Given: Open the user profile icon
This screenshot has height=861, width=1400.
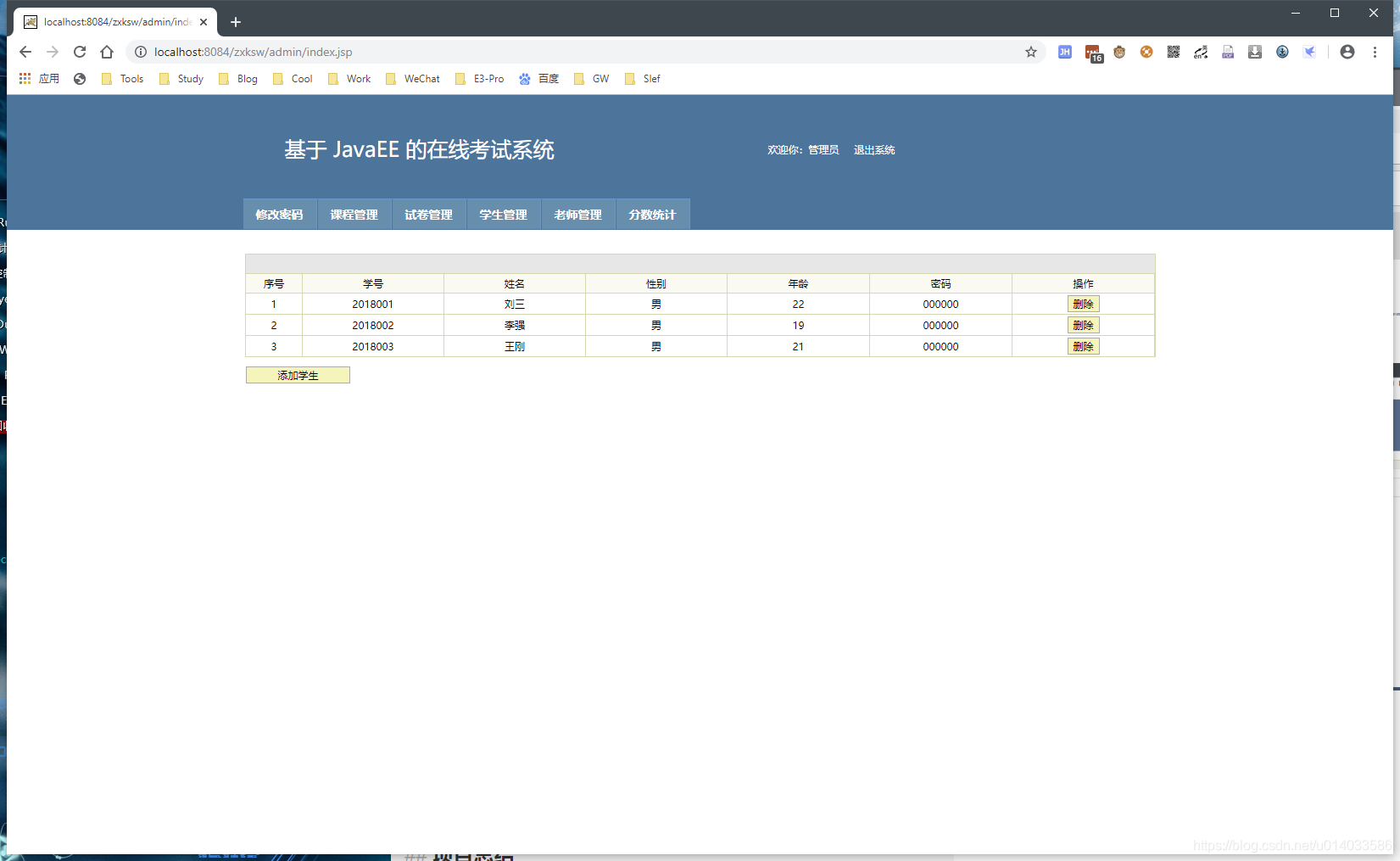Looking at the screenshot, I should tap(1347, 52).
